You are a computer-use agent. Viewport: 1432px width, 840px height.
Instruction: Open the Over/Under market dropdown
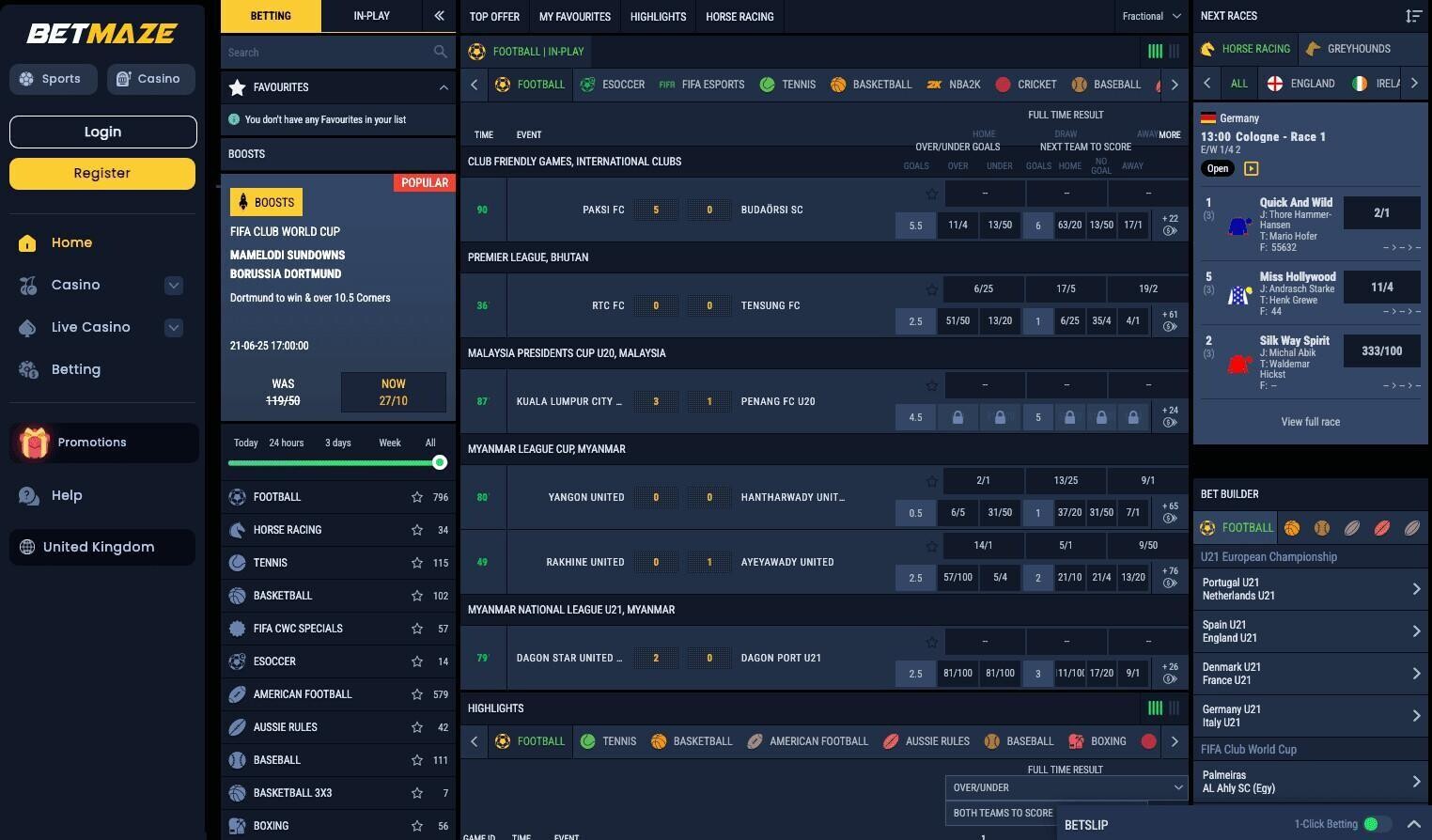(1066, 787)
